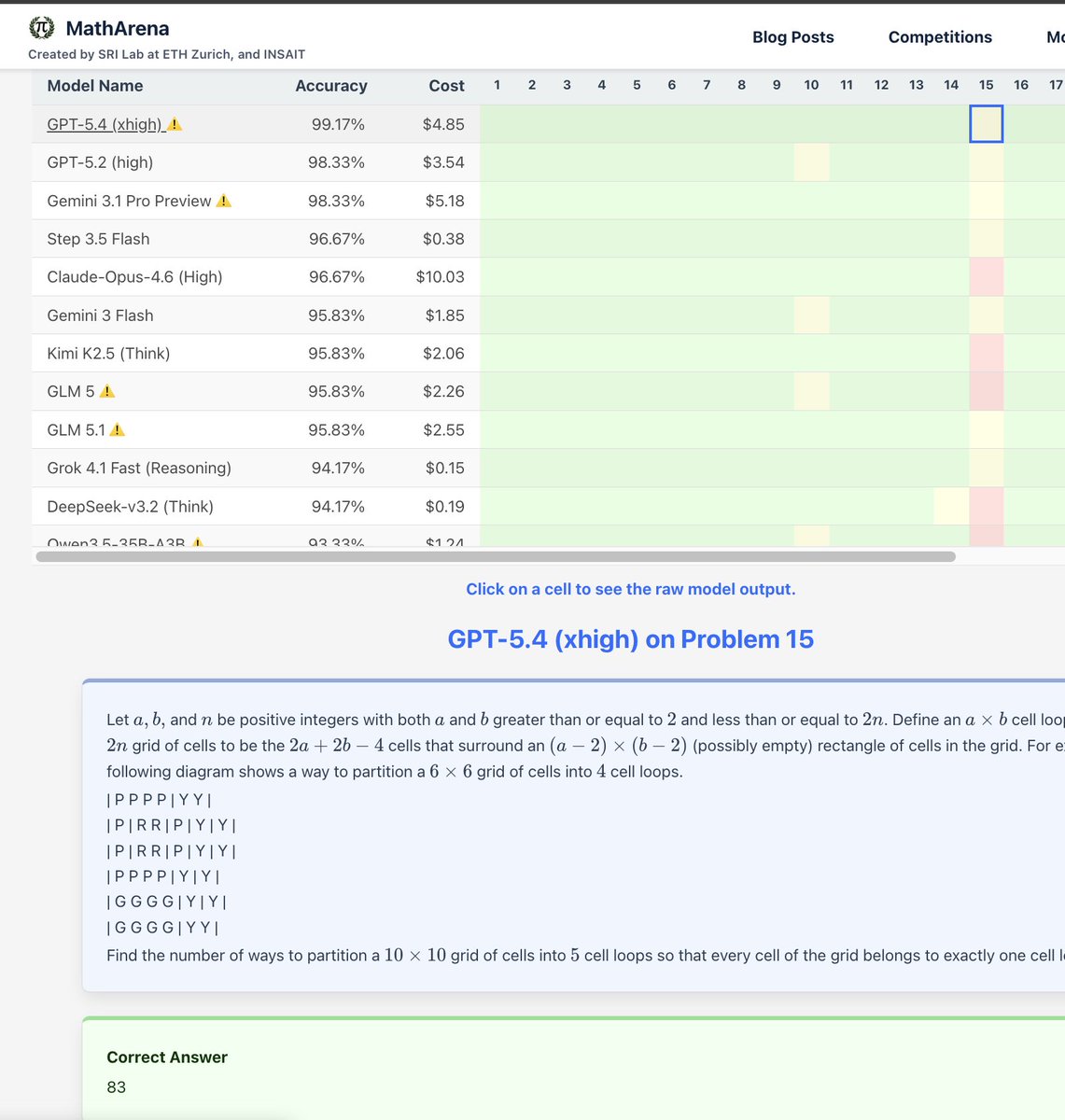This screenshot has width=1065, height=1120.
Task: Click the Gemini 3.1 Pro Preview row name
Action: tap(129, 201)
